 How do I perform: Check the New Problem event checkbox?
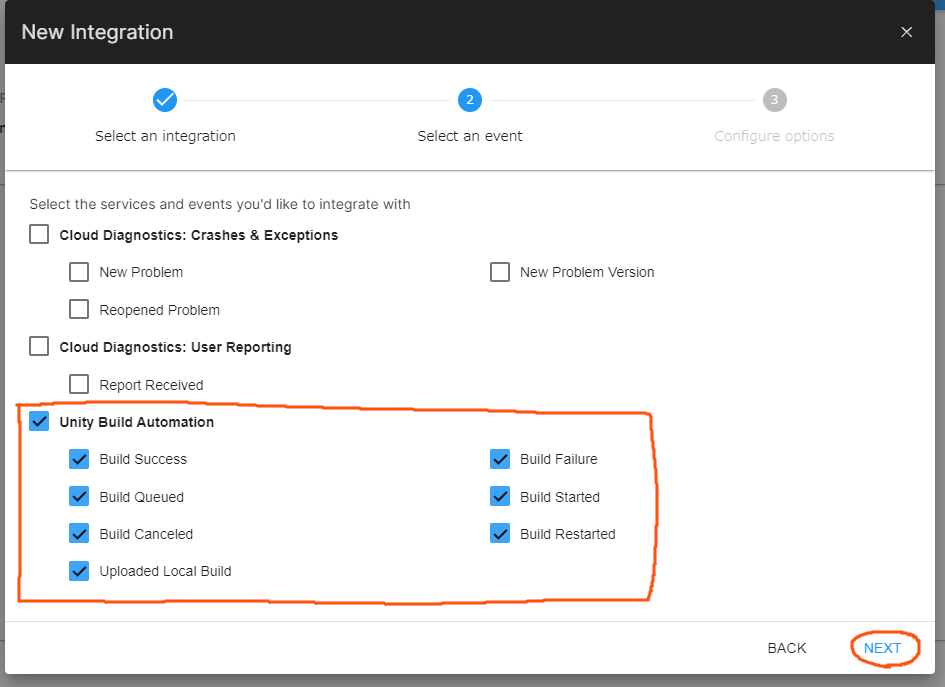click(x=79, y=271)
